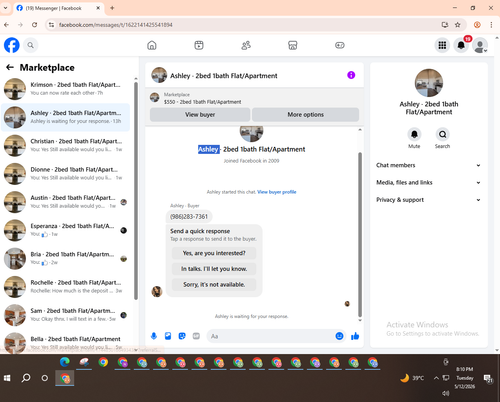Click the View buyer button
The width and height of the screenshot is (500, 402).
[x=200, y=115]
